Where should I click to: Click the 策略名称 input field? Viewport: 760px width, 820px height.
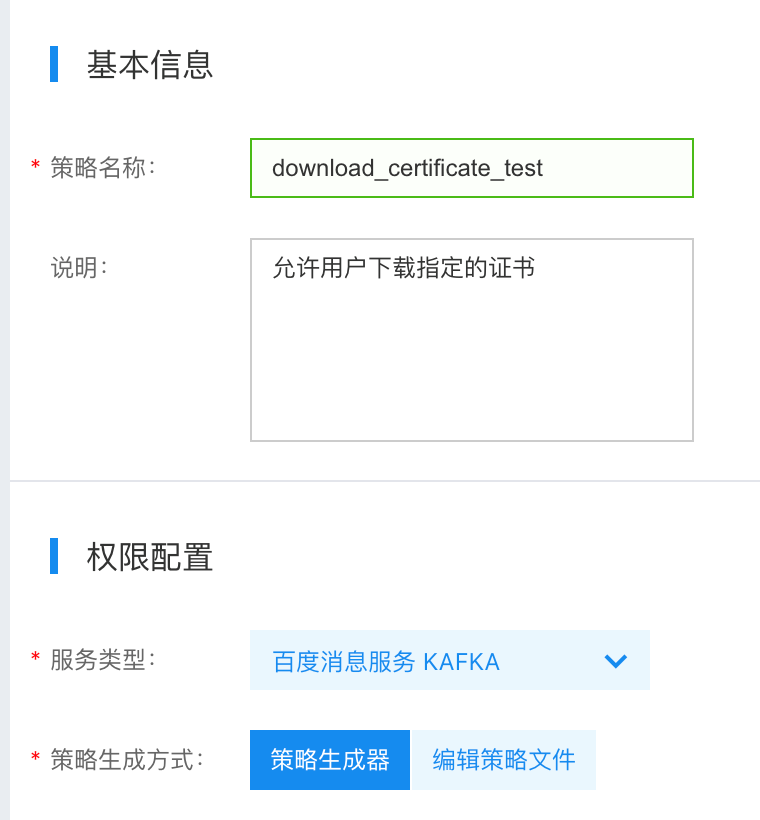tap(472, 168)
